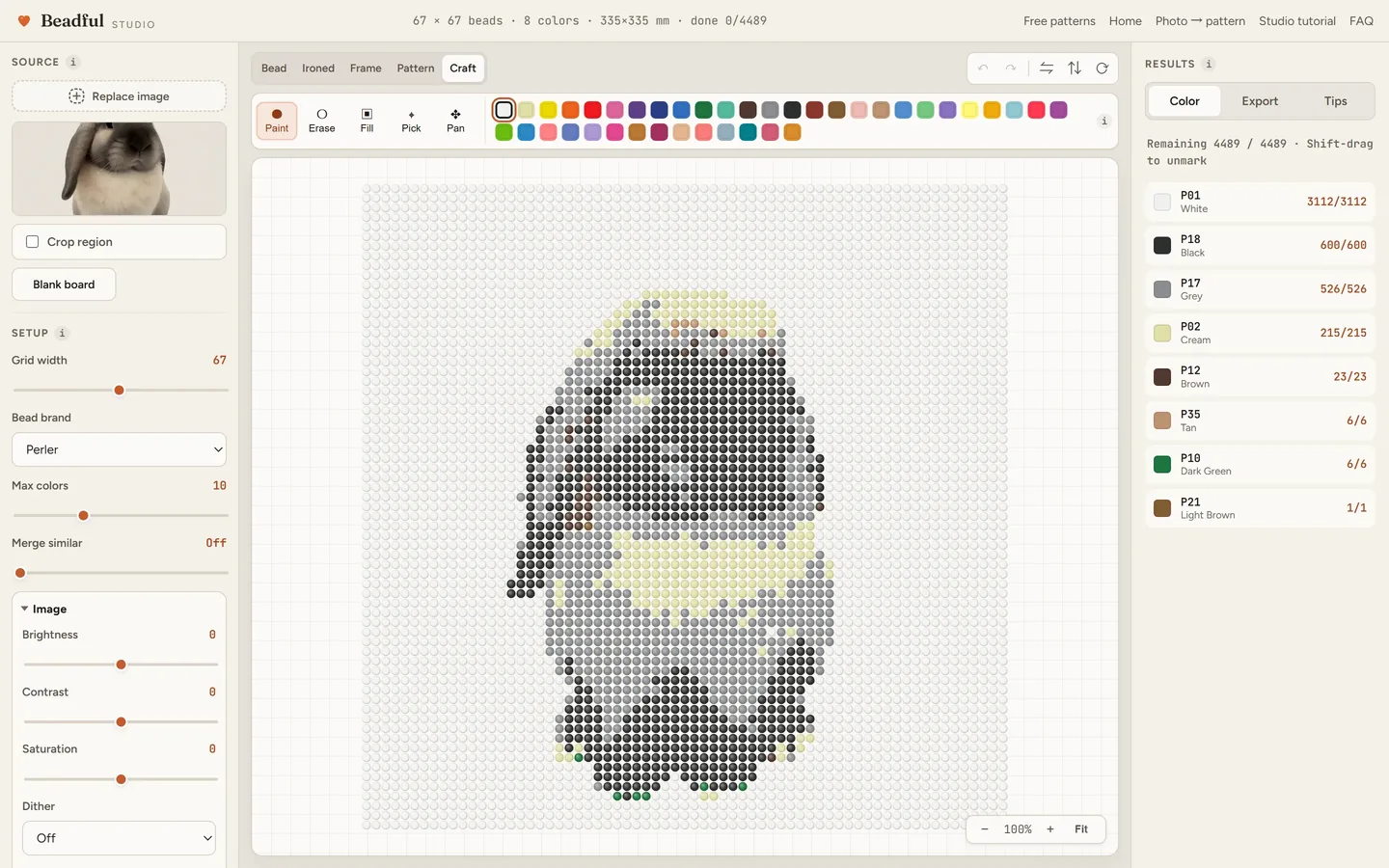Image resolution: width=1389 pixels, height=868 pixels.
Task: Click the Beadful heart logo
Action: pyautogui.click(x=24, y=20)
